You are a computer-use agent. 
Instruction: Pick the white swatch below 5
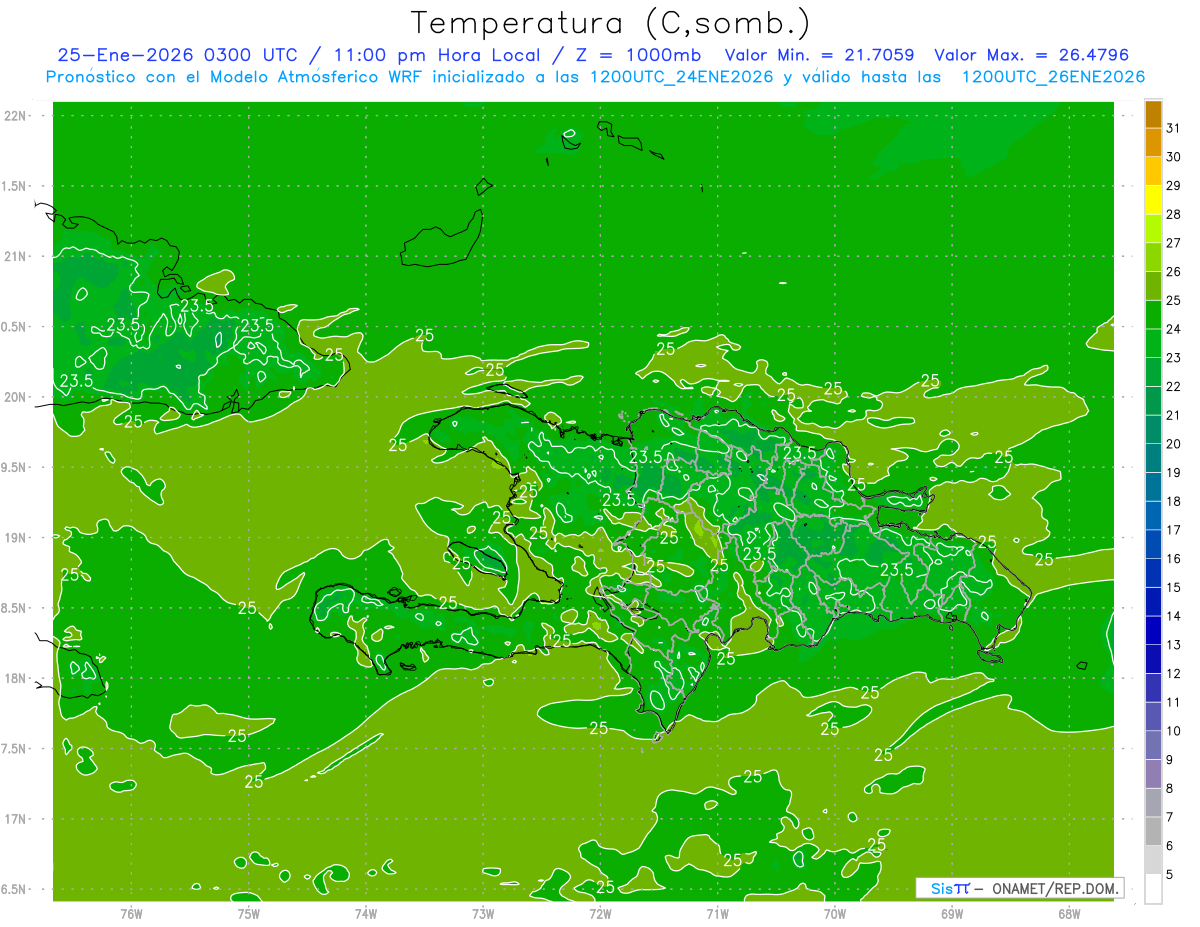point(1153,889)
